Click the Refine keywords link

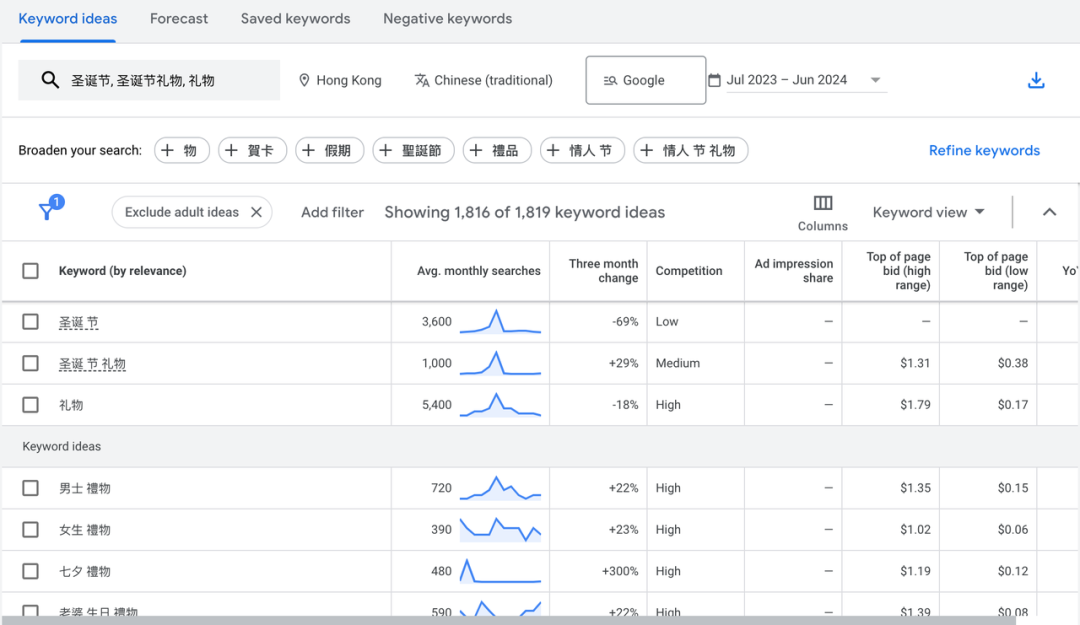pyautogui.click(x=984, y=150)
